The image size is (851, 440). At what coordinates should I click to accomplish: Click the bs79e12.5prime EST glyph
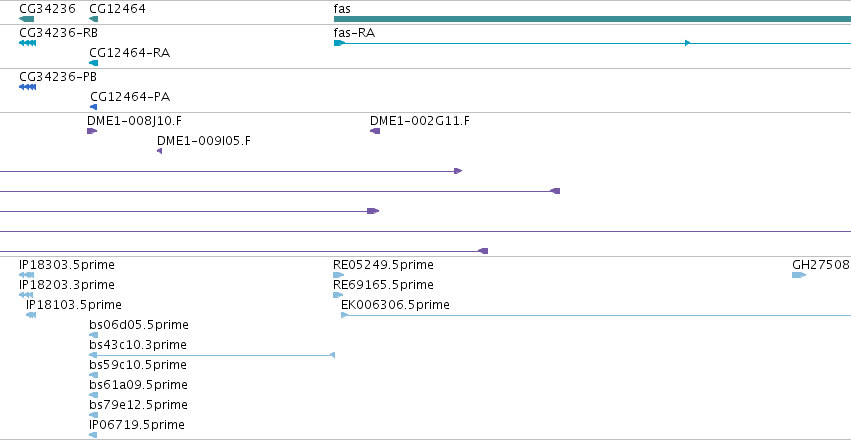tap(93, 415)
